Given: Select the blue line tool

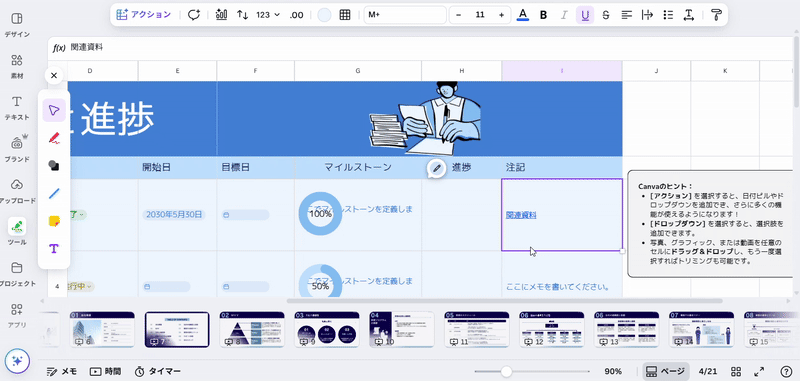Looking at the screenshot, I should click(x=54, y=193).
